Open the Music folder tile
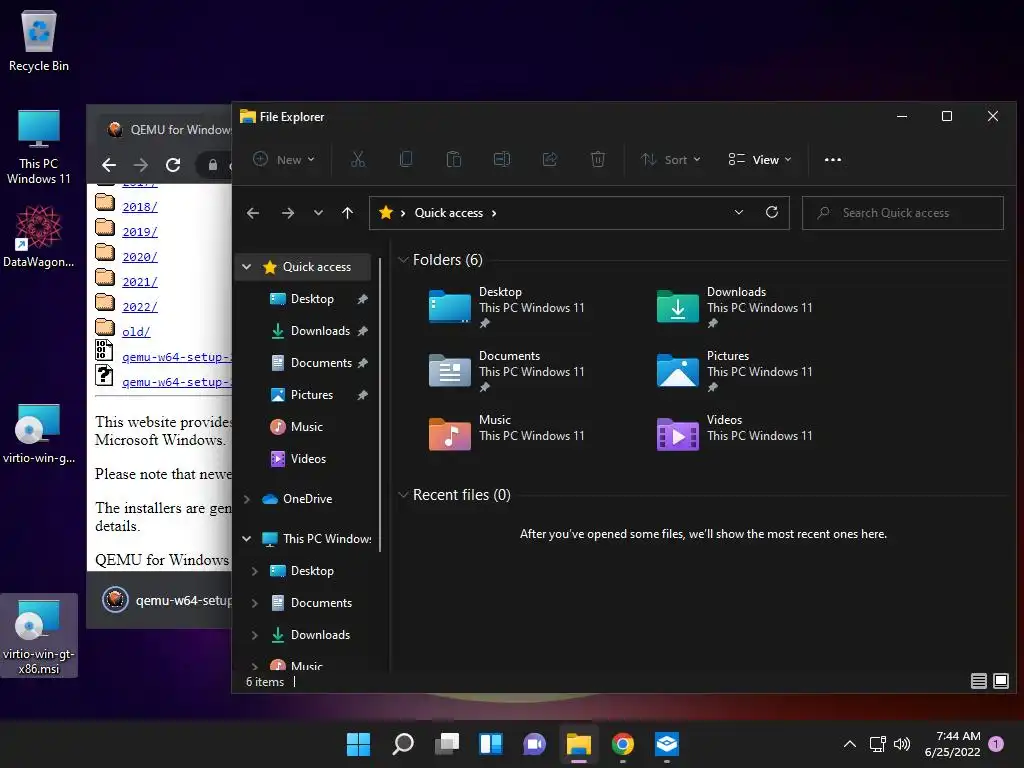 click(x=506, y=434)
